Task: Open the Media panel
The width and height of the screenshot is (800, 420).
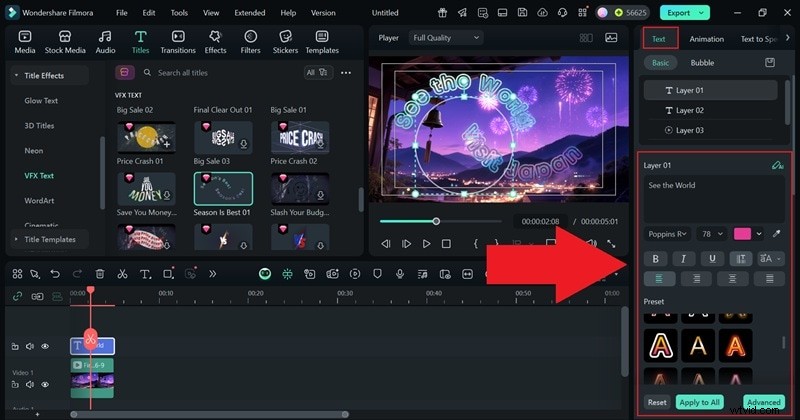Action: pyautogui.click(x=24, y=41)
